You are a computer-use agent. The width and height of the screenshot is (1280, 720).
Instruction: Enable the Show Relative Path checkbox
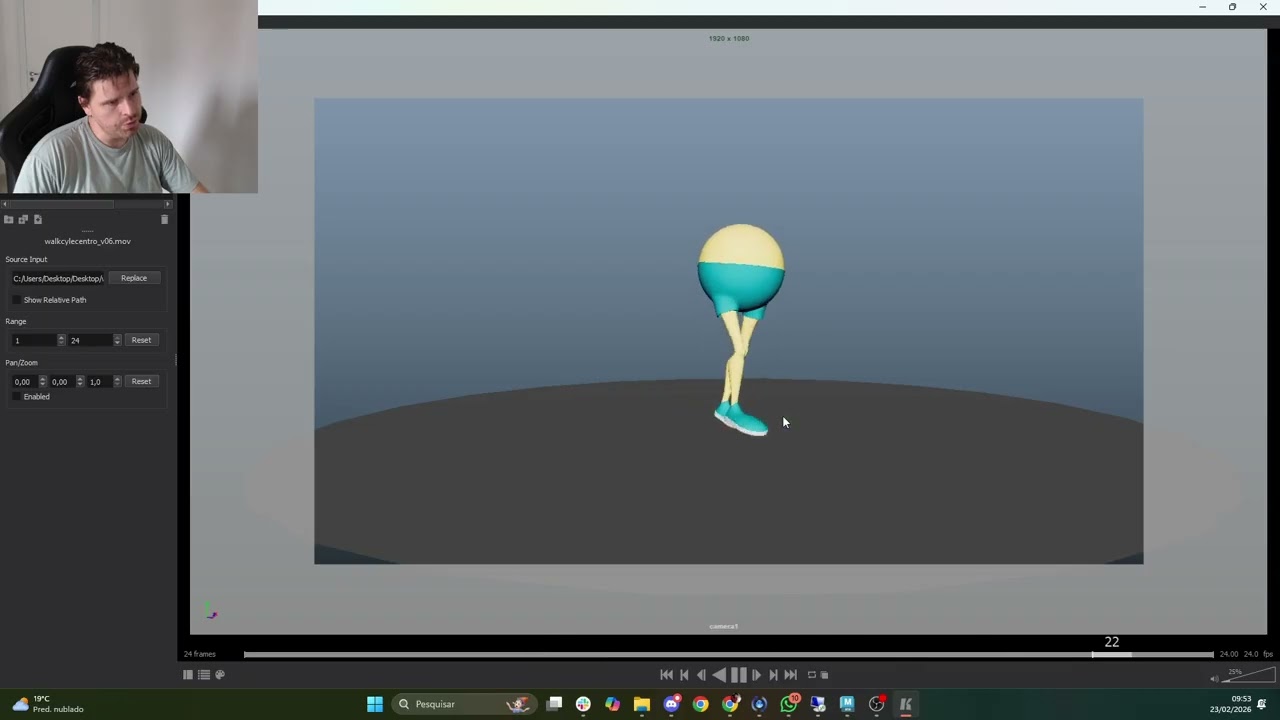(x=16, y=300)
